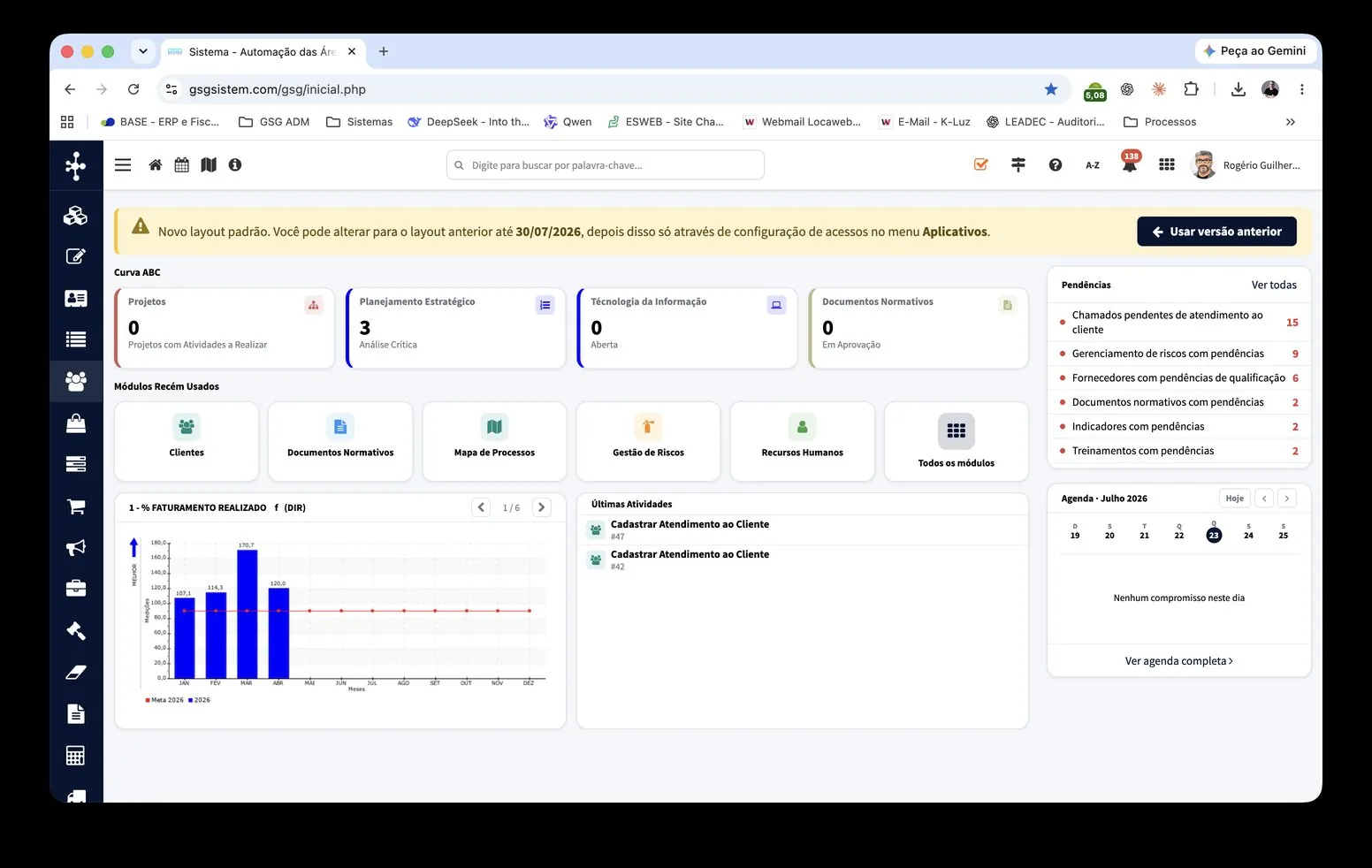Open the megaphone sidebar icon
This screenshot has height=868, width=1372.
click(76, 548)
